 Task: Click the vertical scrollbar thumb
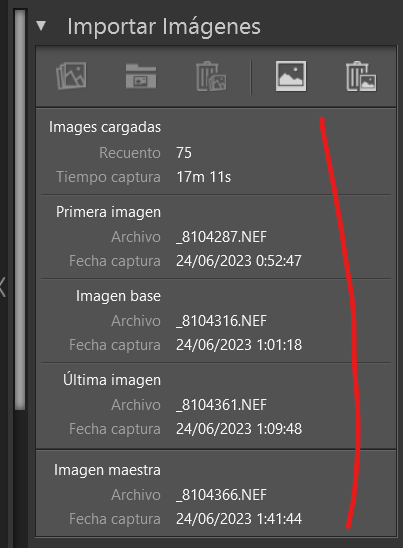pyautogui.click(x=20, y=210)
